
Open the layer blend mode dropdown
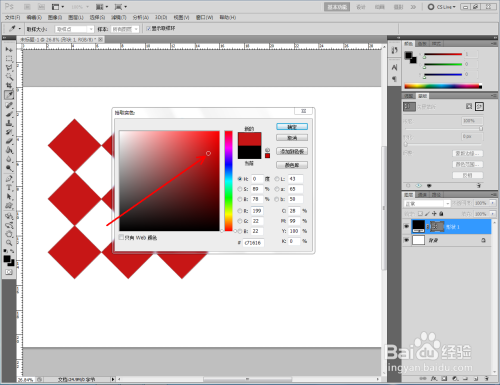[427, 203]
